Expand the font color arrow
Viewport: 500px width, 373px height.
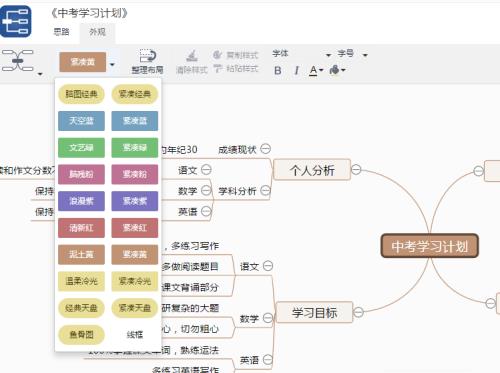[x=321, y=70]
